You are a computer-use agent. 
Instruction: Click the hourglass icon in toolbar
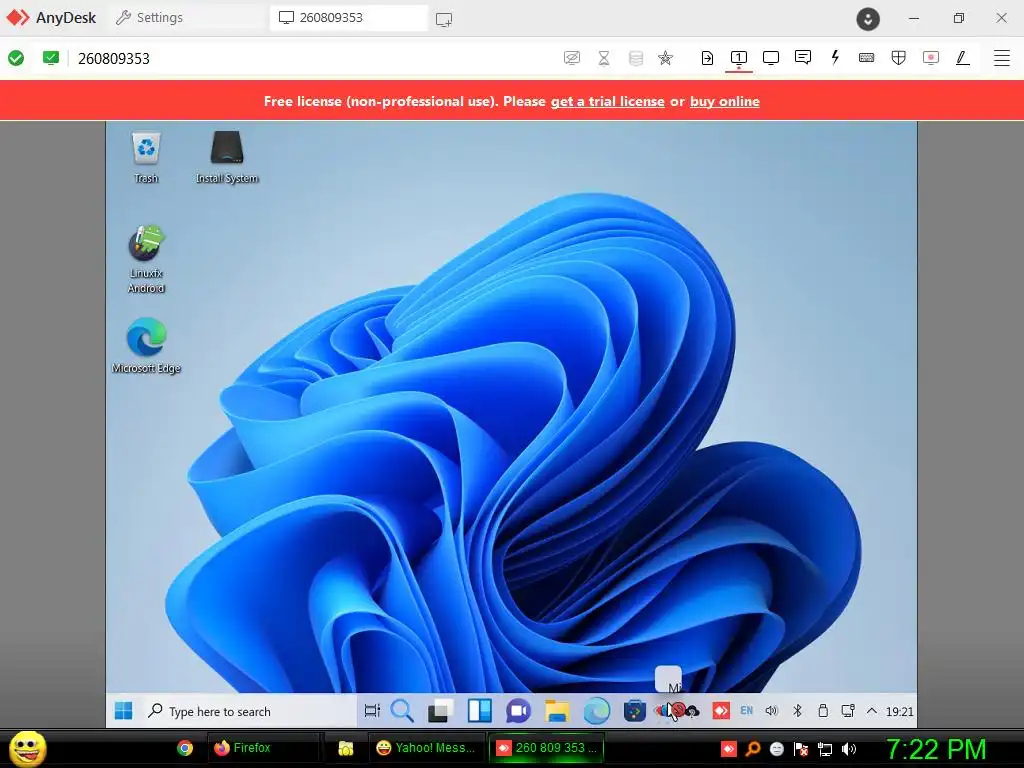604,58
